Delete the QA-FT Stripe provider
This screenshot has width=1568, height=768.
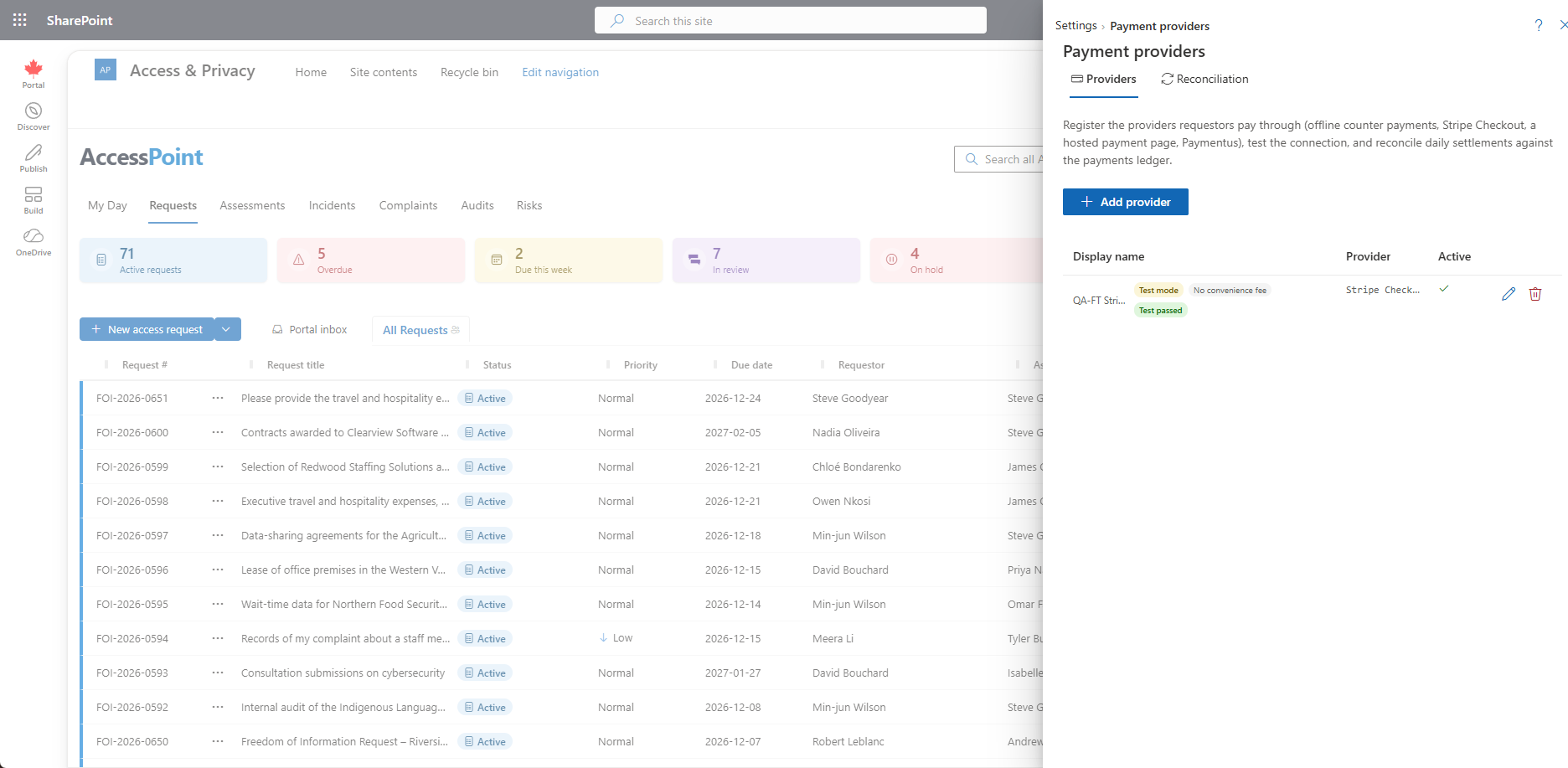tap(1535, 294)
